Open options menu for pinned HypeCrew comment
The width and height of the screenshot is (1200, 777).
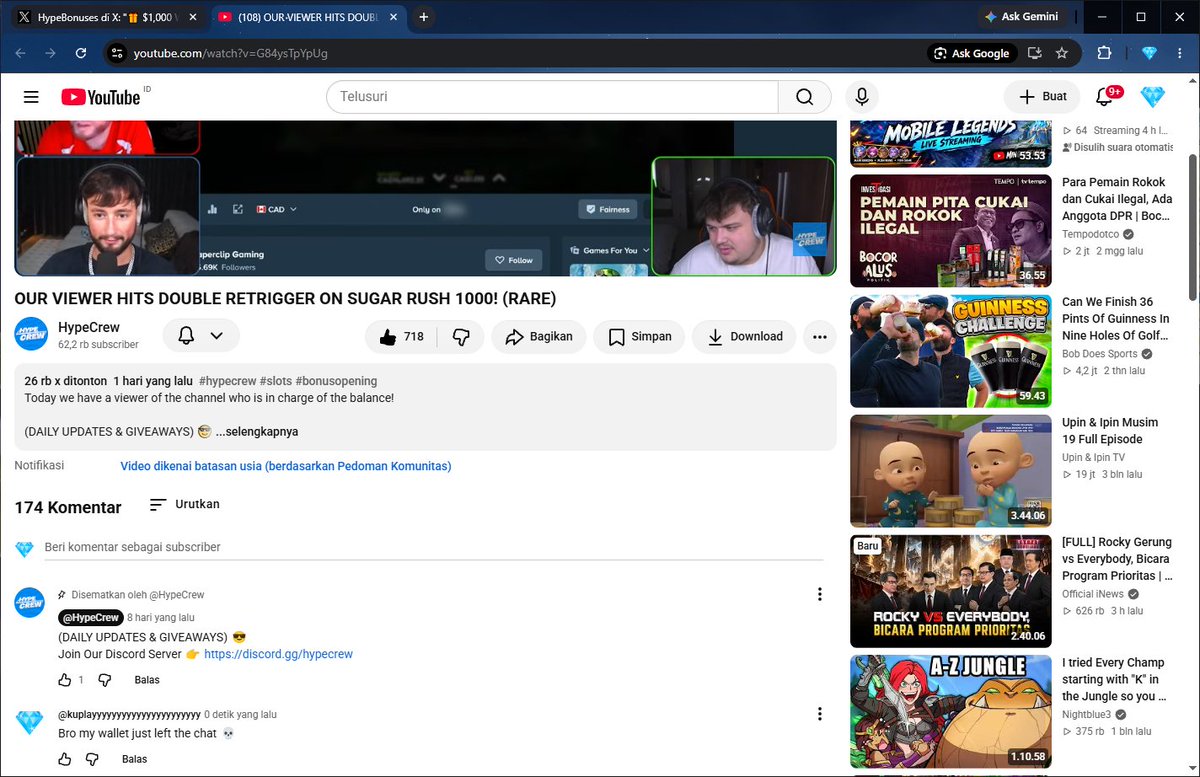tap(819, 594)
